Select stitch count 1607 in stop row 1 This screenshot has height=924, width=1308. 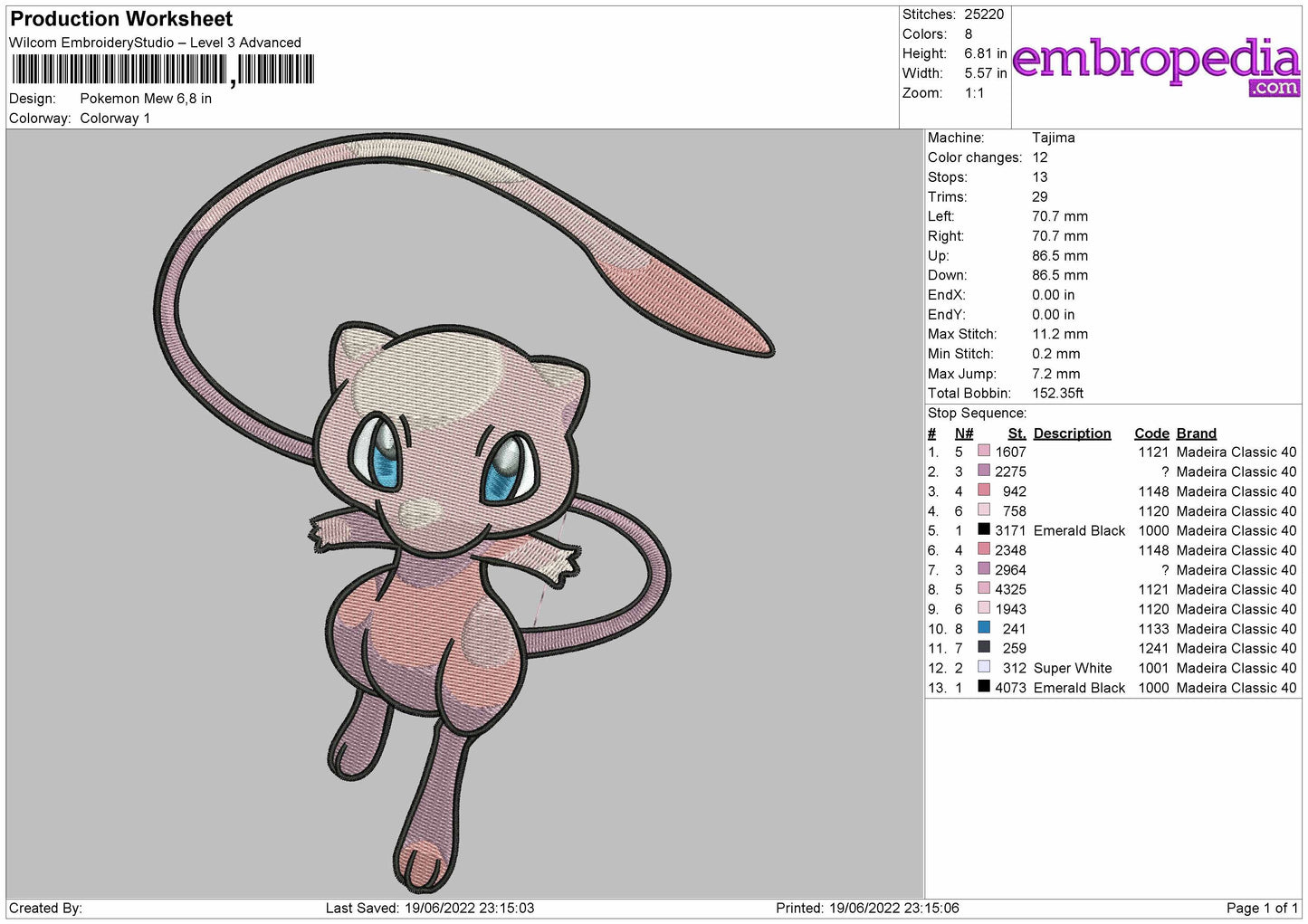(1010, 452)
